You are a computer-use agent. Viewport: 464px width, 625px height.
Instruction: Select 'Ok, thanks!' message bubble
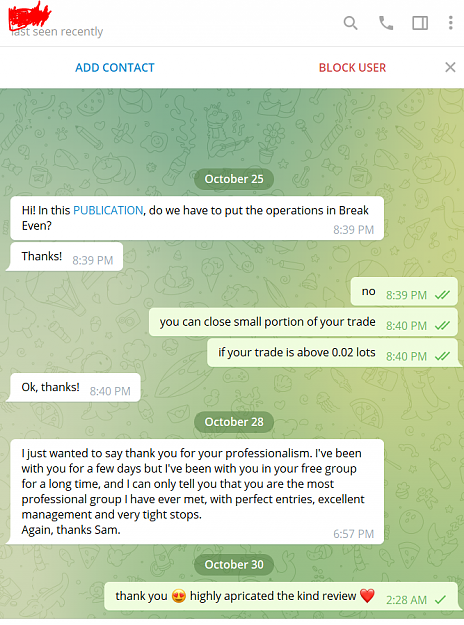[75, 387]
